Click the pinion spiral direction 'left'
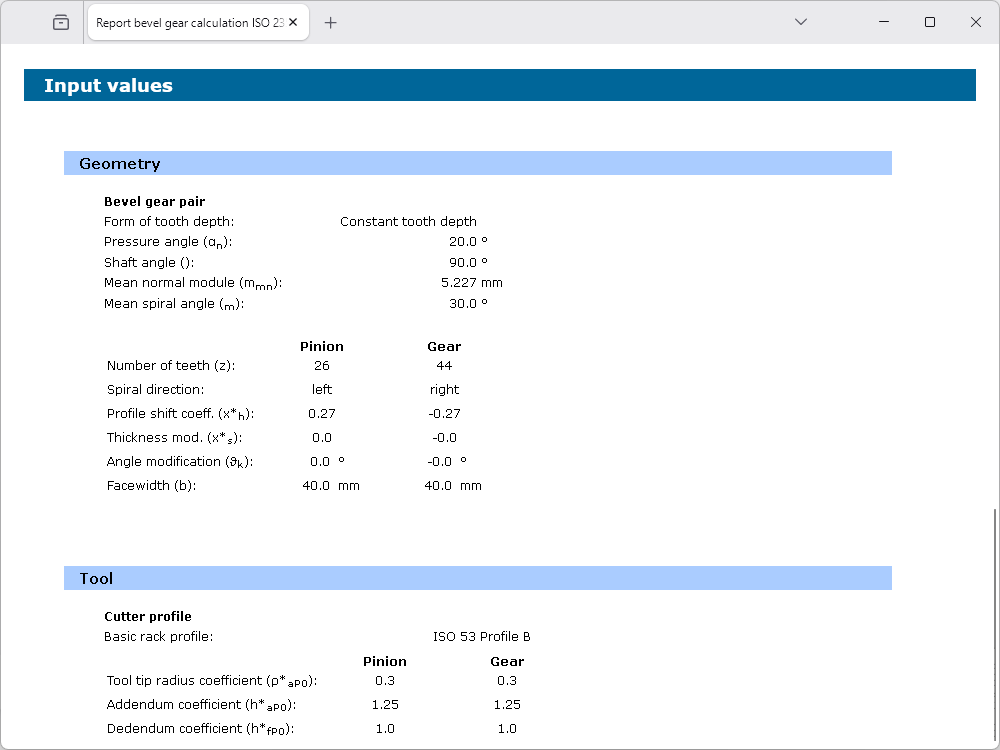The image size is (1000, 750). [x=321, y=390]
